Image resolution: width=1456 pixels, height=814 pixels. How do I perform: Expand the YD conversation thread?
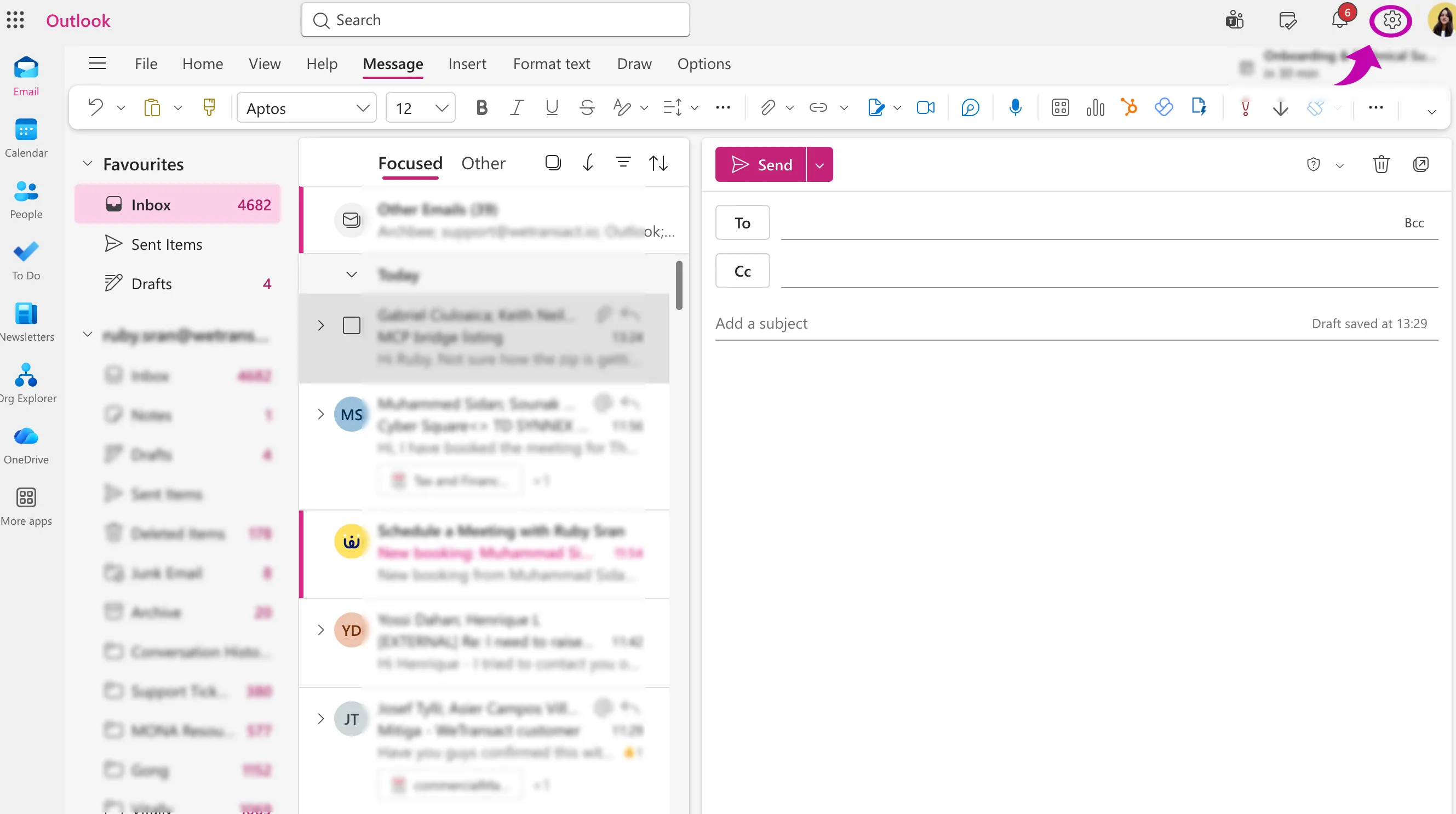[x=320, y=630]
